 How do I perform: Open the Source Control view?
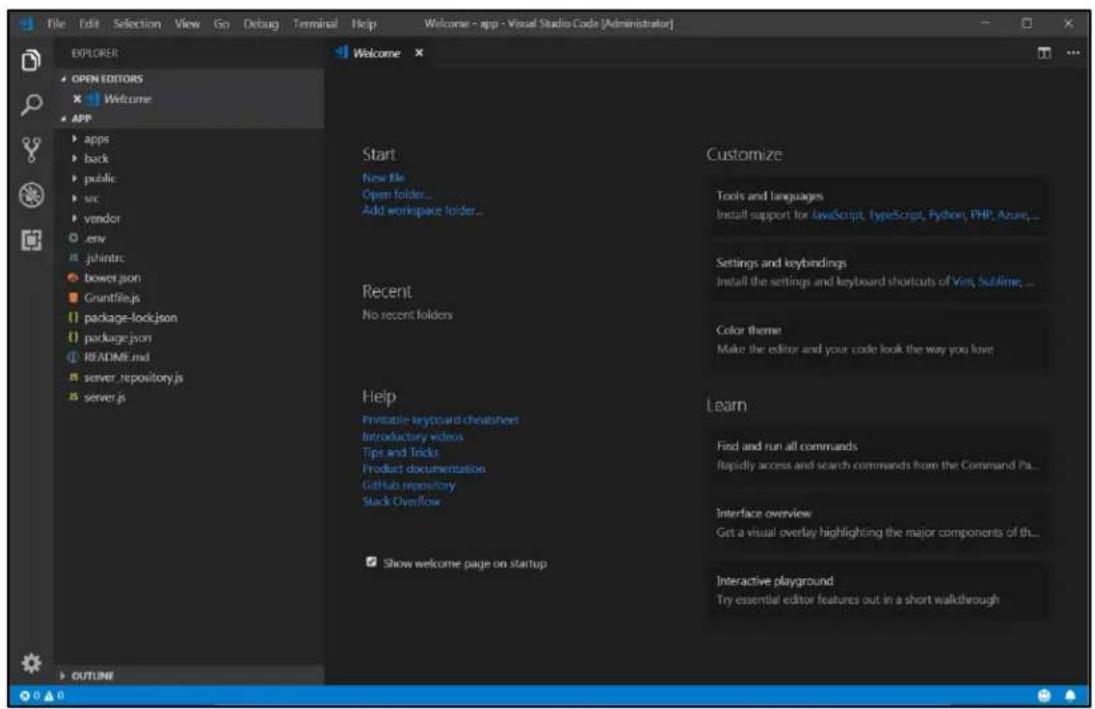coord(31,149)
